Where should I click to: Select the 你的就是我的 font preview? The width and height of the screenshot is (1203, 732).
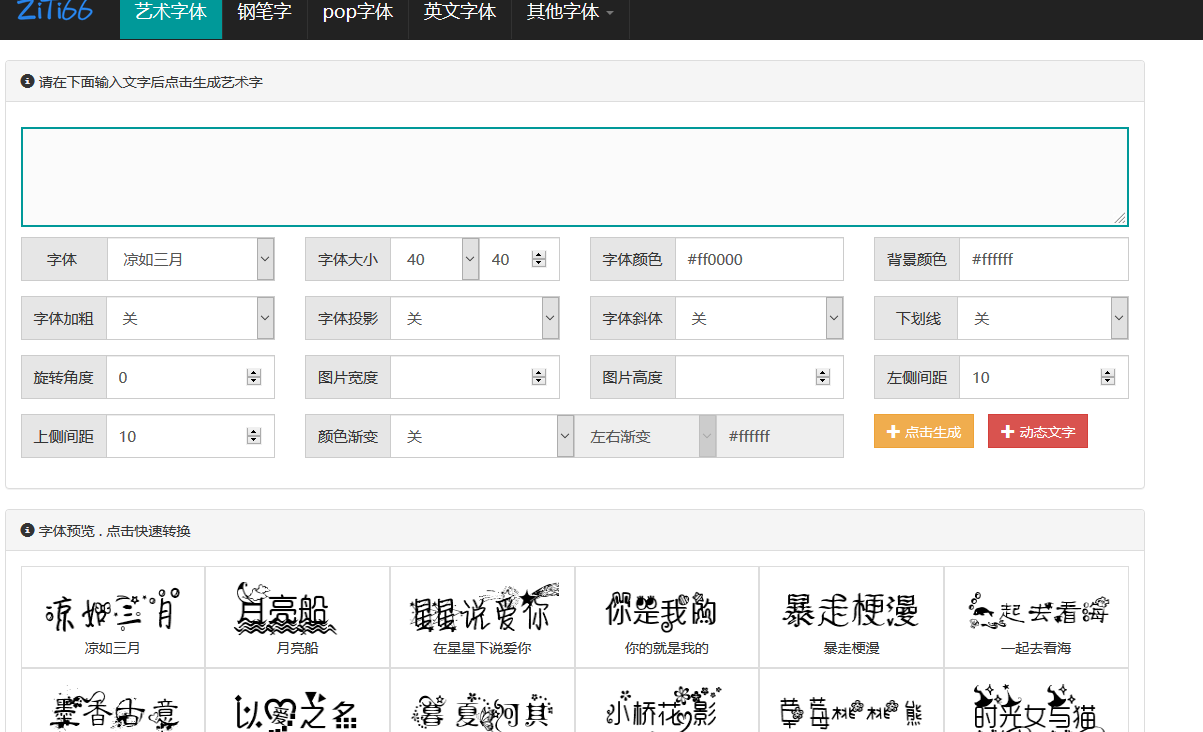point(666,617)
